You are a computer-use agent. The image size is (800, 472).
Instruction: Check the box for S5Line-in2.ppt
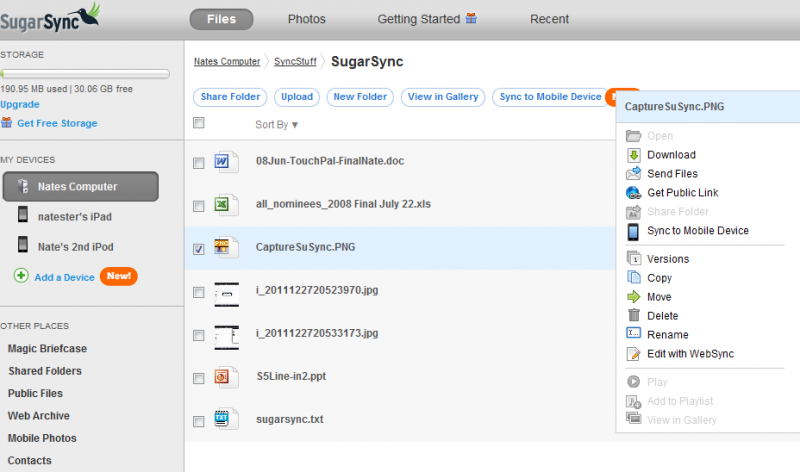coord(198,378)
